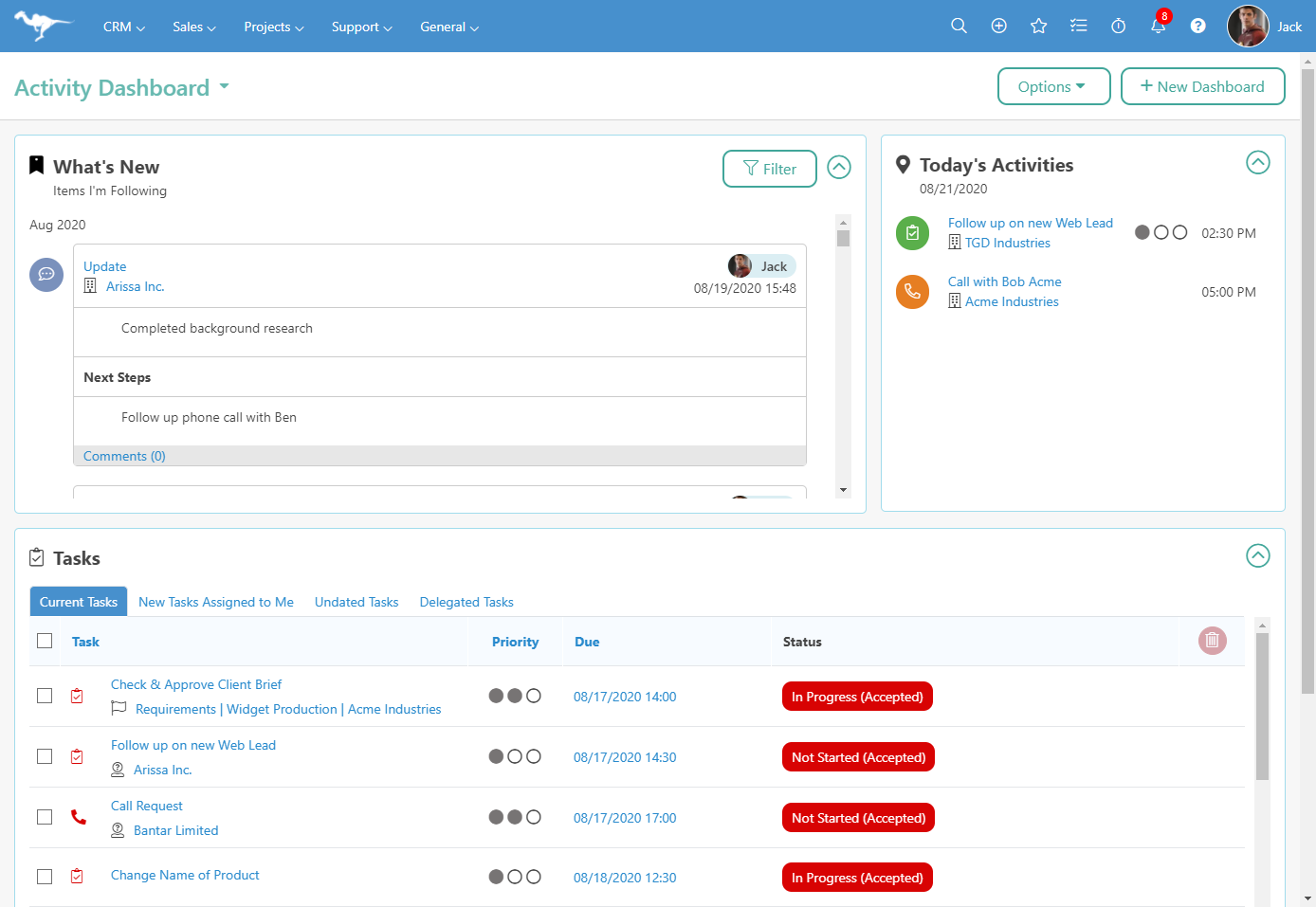Open the Support dropdown menu
The width and height of the screenshot is (1316, 907).
coord(361,27)
